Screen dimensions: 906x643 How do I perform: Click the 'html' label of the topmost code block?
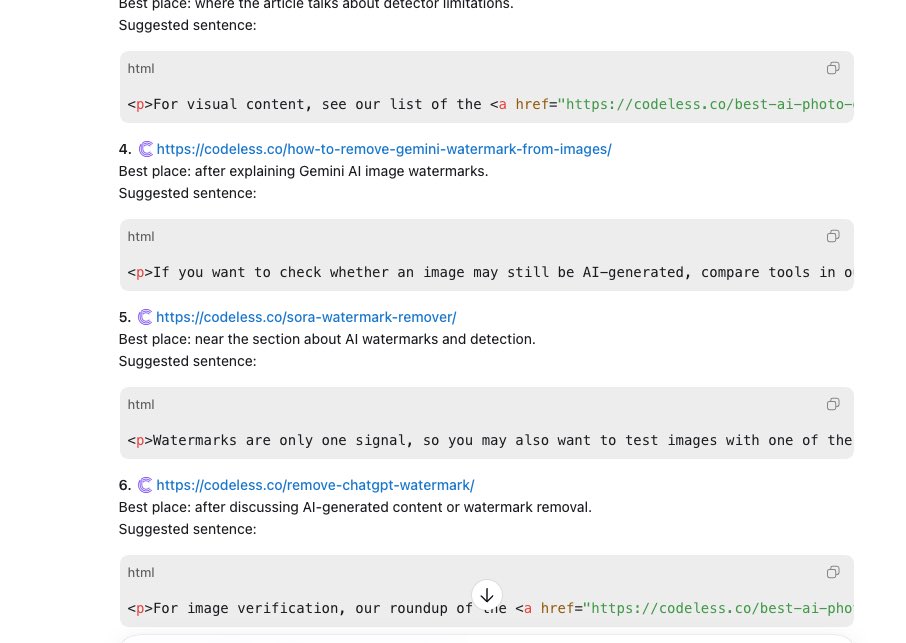coord(141,69)
